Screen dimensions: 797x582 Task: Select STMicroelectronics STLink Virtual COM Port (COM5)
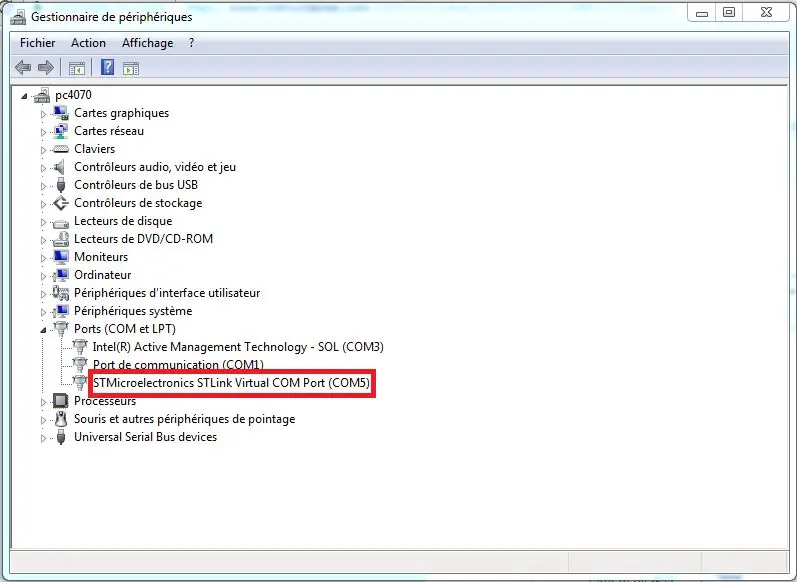point(231,383)
